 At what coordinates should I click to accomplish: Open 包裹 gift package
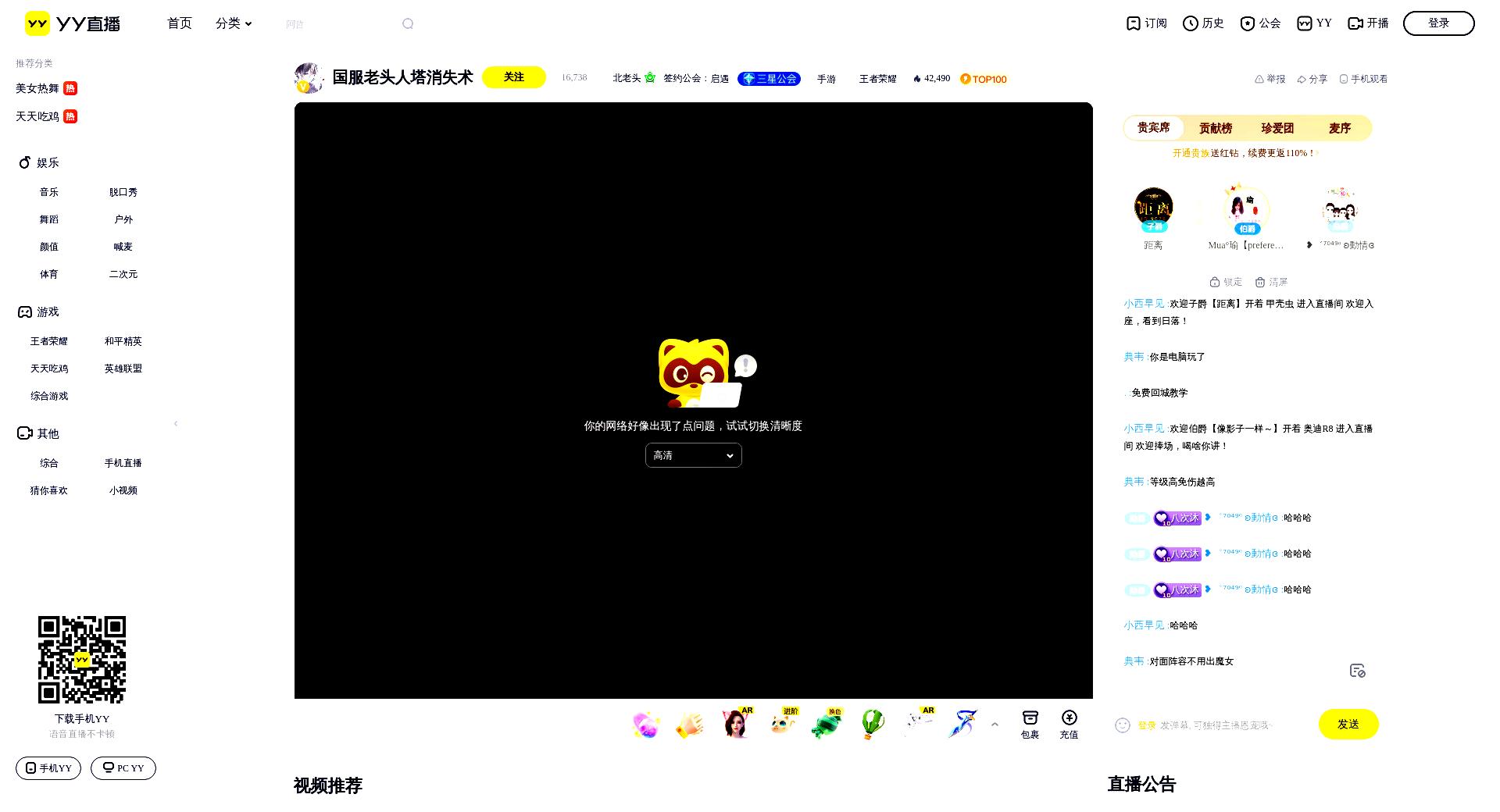(x=1030, y=725)
